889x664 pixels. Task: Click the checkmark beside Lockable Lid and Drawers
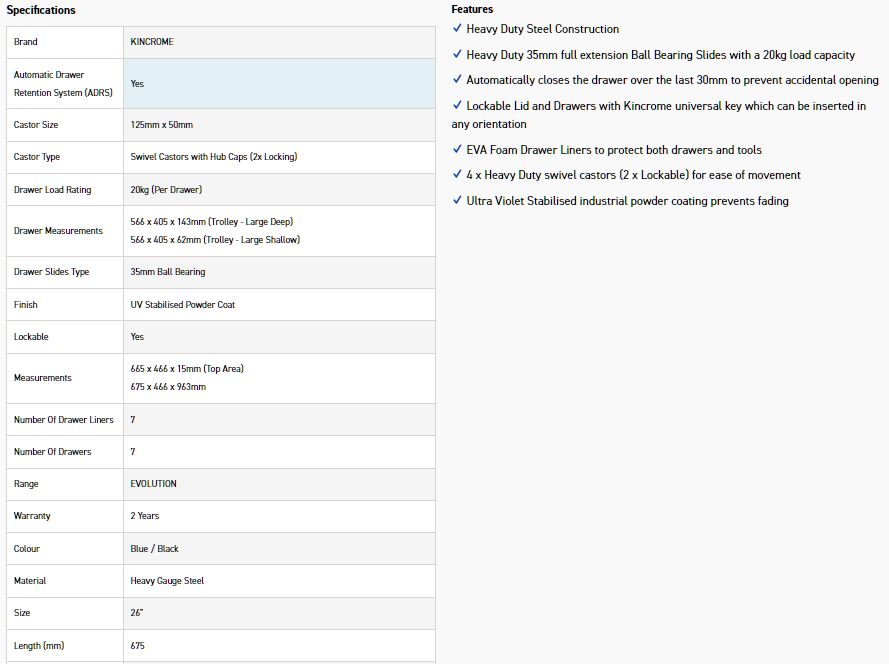tap(457, 105)
